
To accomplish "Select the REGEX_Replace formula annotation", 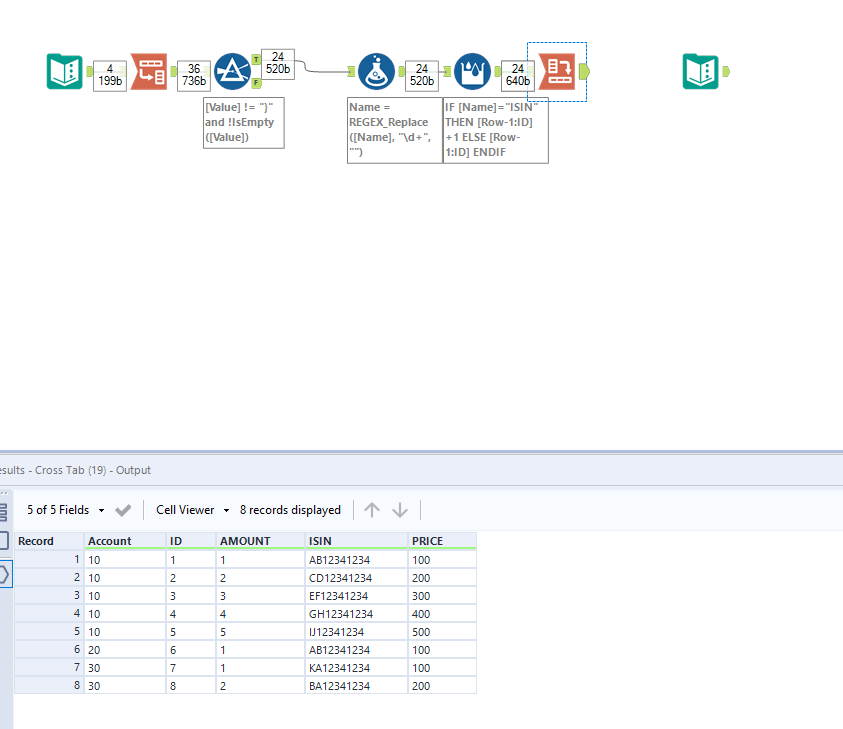I will coord(395,130).
